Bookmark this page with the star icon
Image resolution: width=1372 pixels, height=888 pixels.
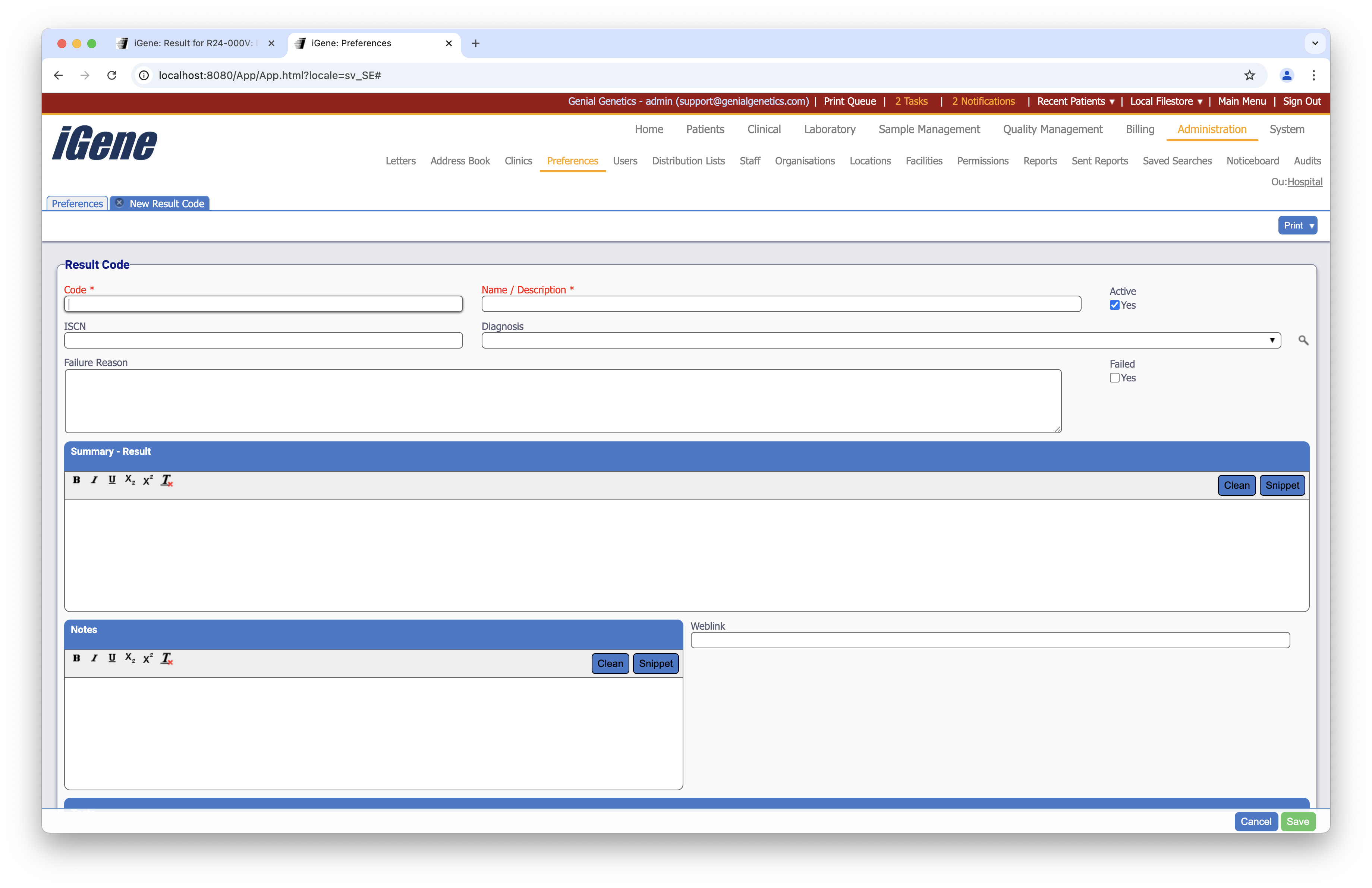1249,75
